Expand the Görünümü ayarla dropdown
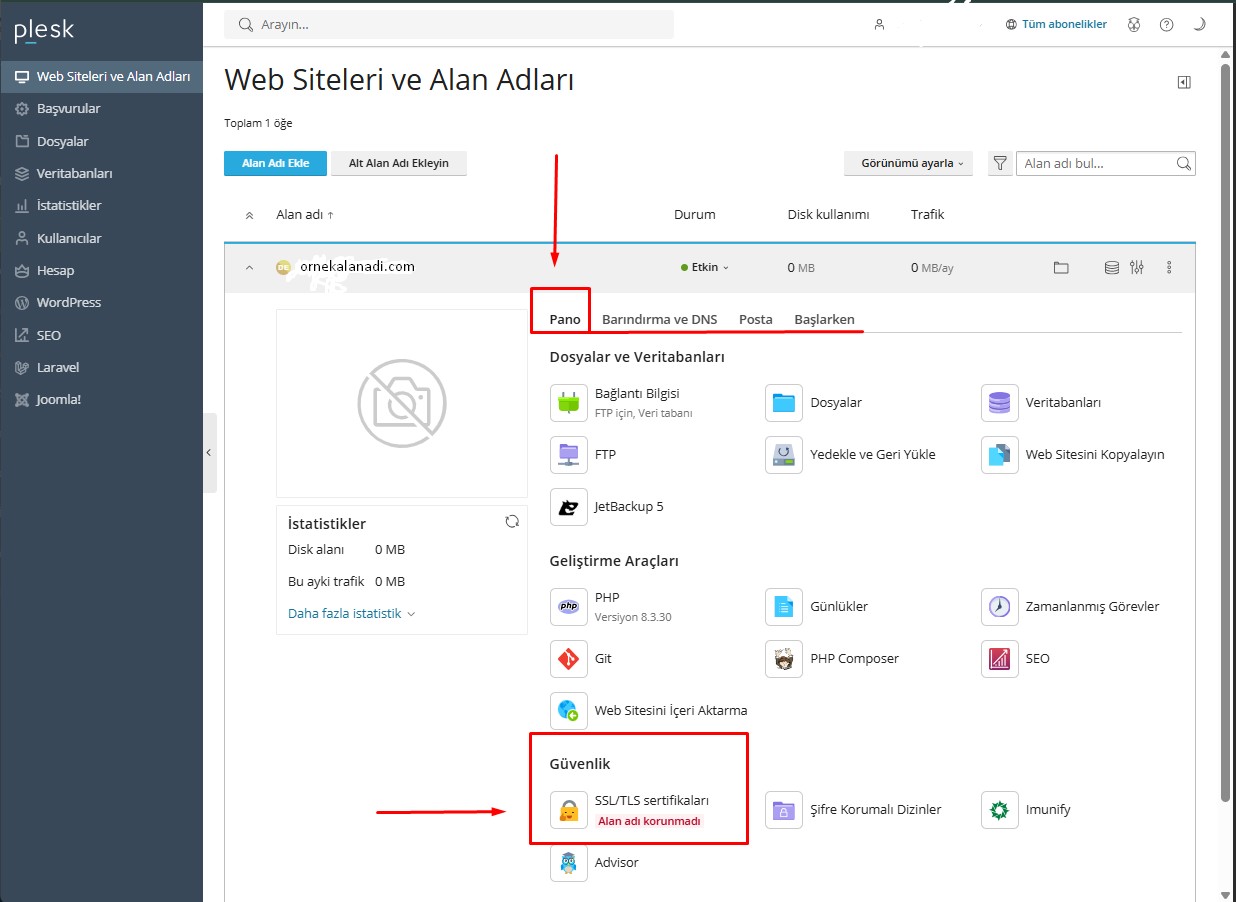 point(908,163)
